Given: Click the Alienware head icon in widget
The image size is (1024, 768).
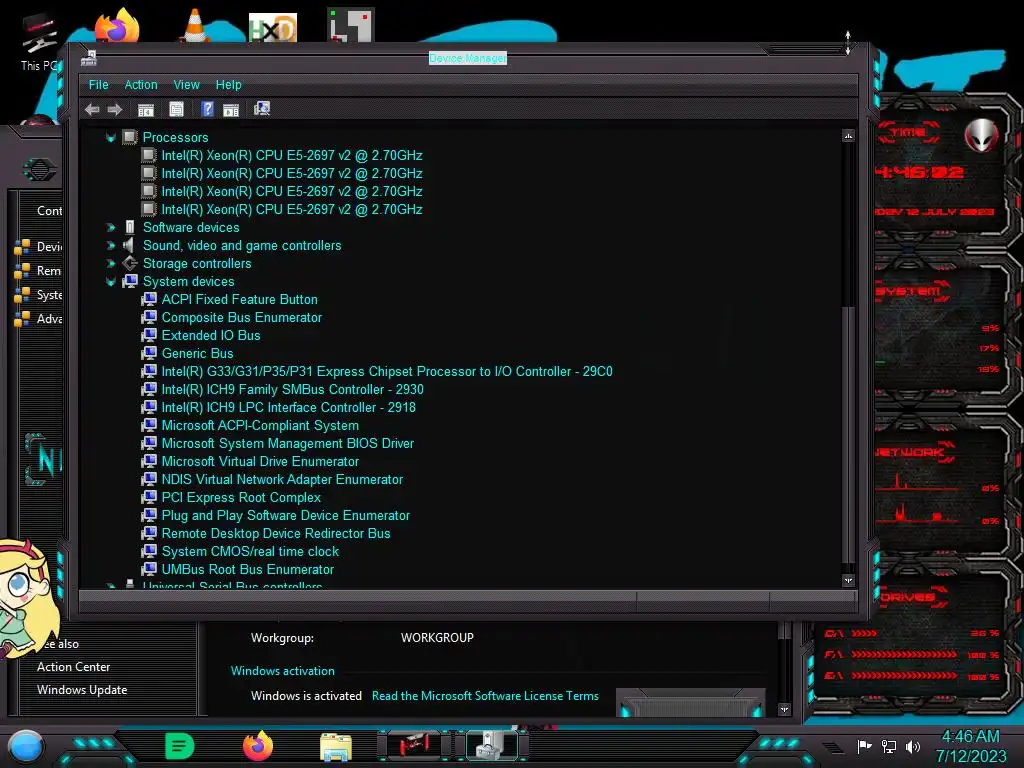Looking at the screenshot, I should click(982, 135).
